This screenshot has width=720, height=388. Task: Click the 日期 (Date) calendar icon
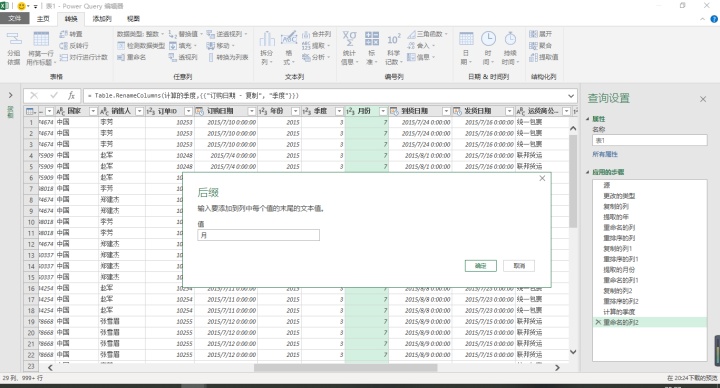point(466,39)
